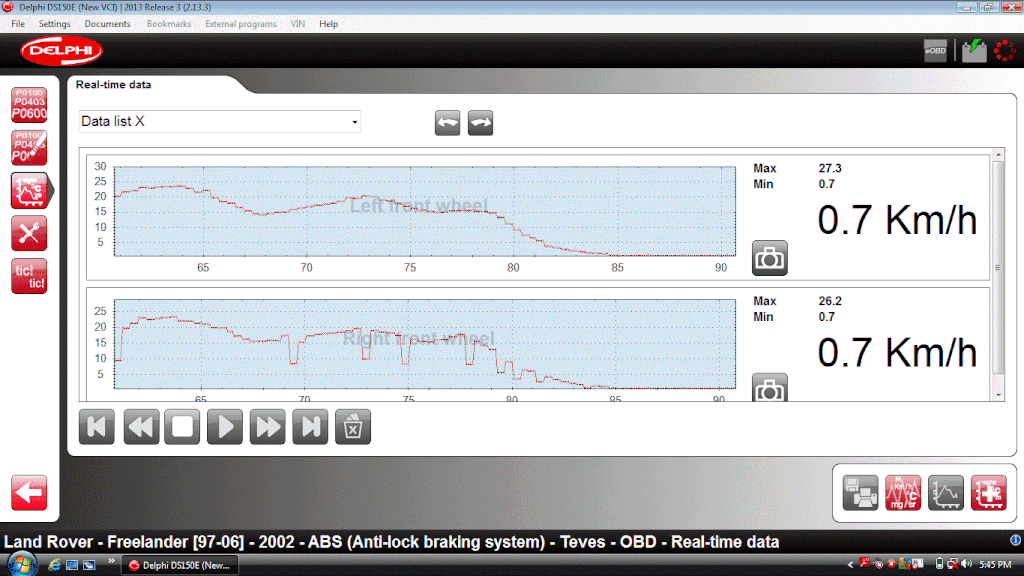Take snapshot of Right front wheel graph

(769, 388)
